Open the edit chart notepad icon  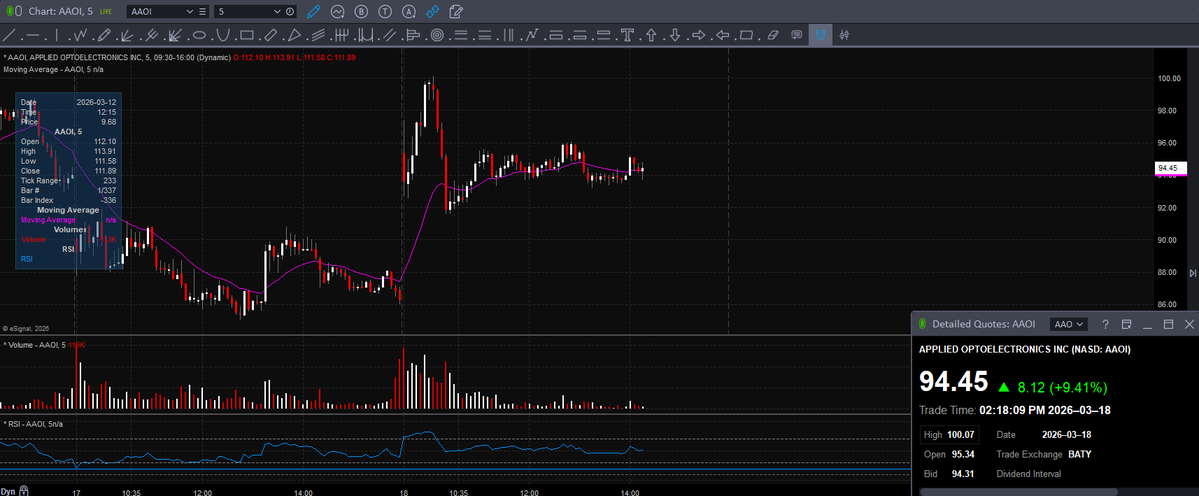457,11
